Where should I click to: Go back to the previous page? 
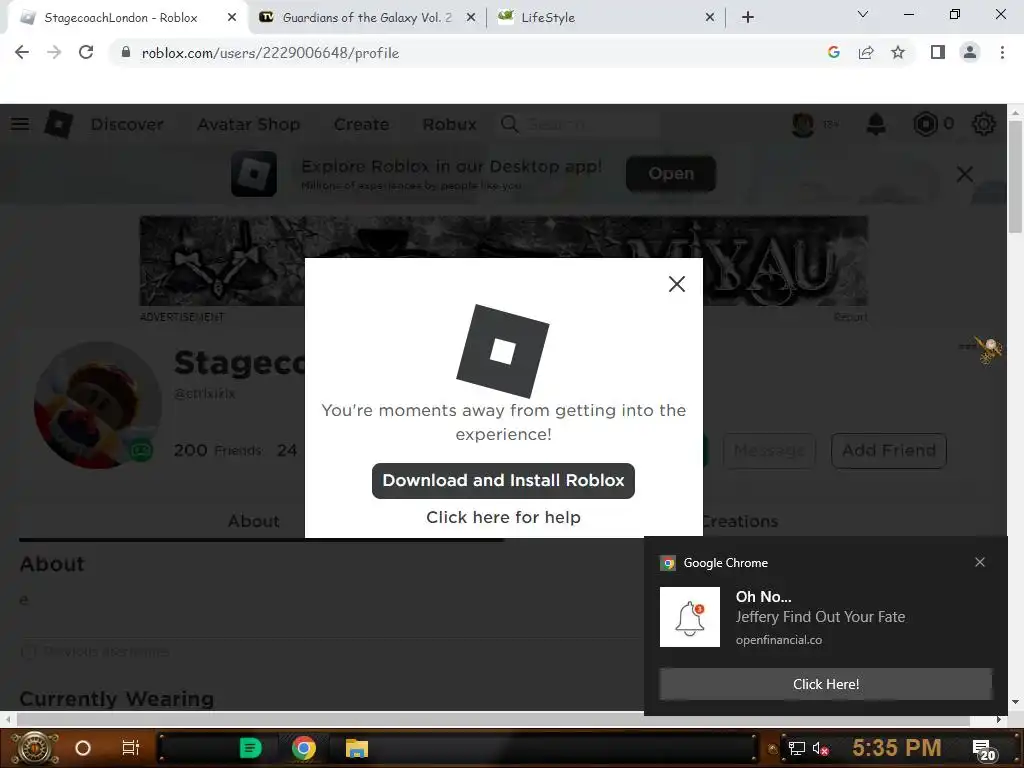pyautogui.click(x=22, y=53)
